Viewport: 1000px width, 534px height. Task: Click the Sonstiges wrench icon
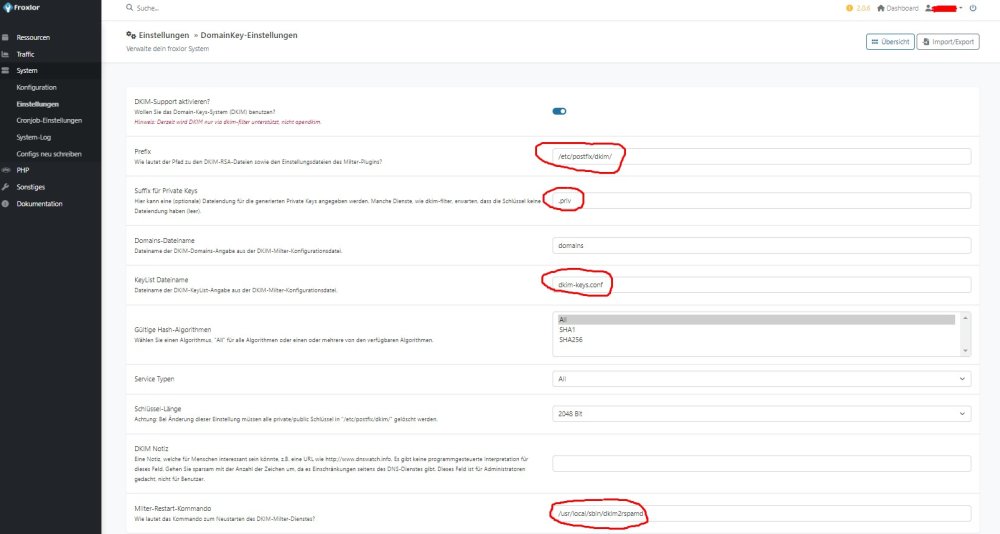tap(6, 187)
